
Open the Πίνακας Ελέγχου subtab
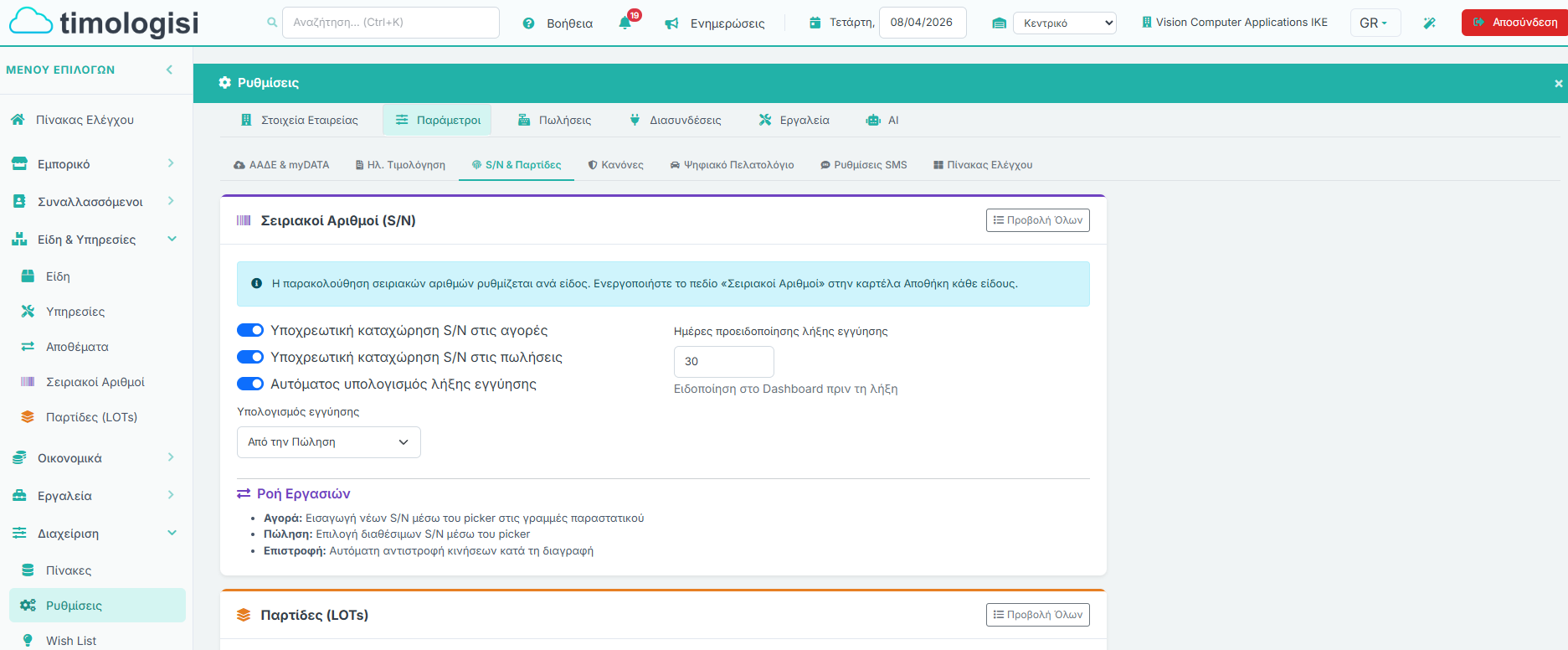coord(983,165)
